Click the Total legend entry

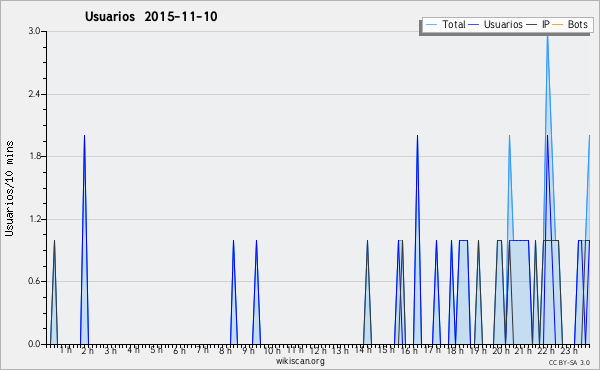tap(445, 24)
